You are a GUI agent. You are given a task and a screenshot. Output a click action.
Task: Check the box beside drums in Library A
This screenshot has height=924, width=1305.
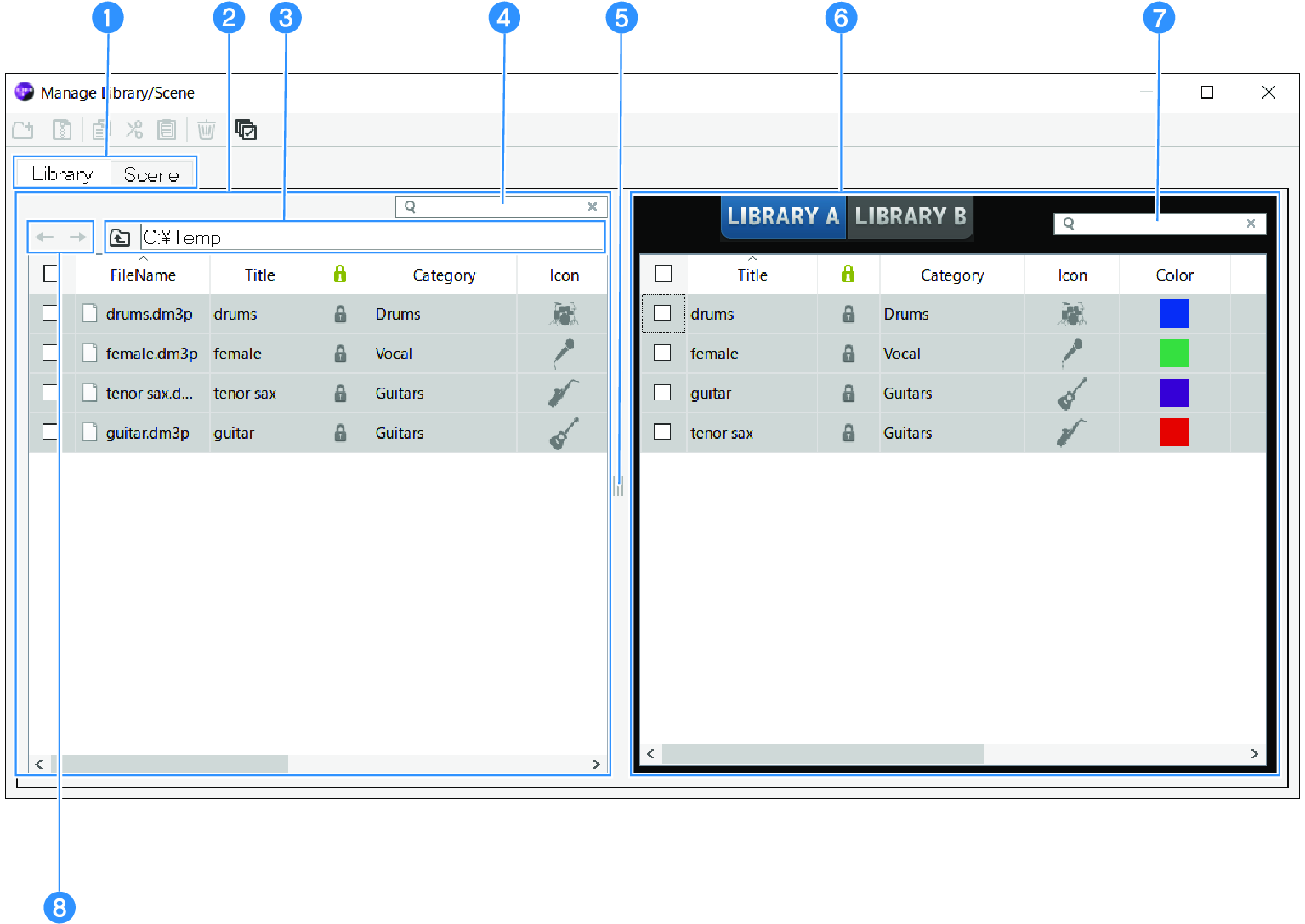[663, 313]
